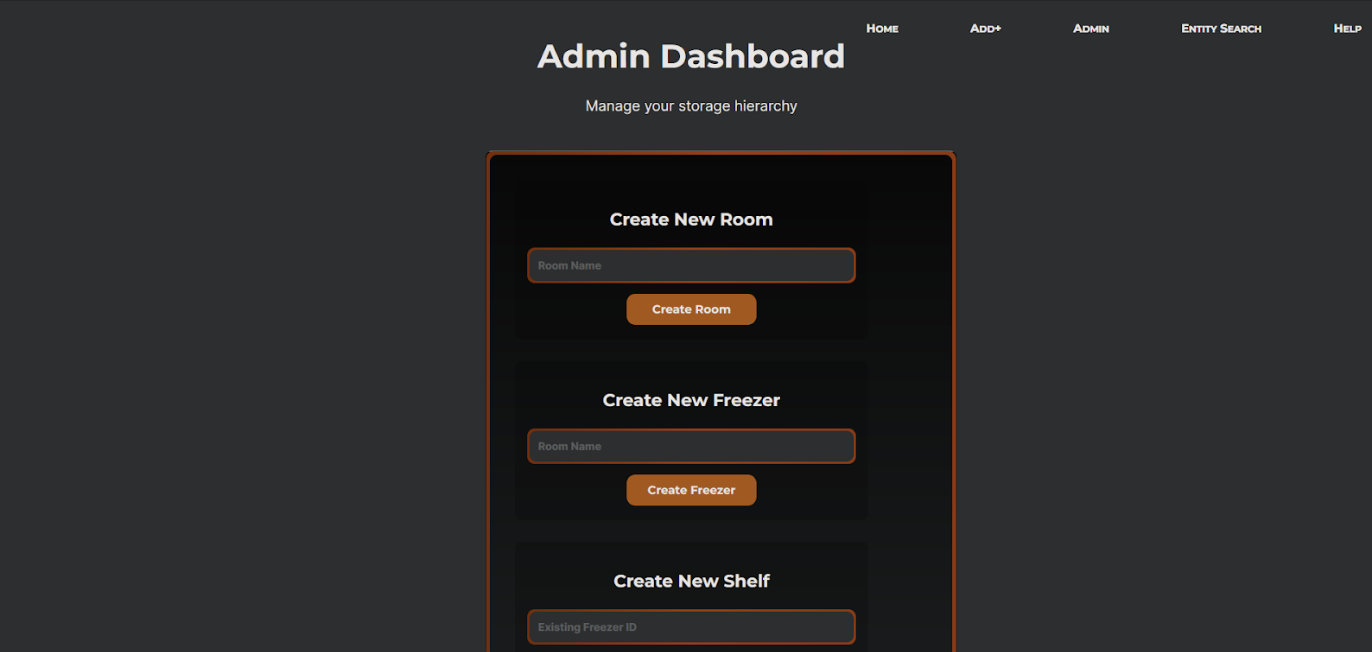
Task: Open the Help page
Action: (1347, 28)
